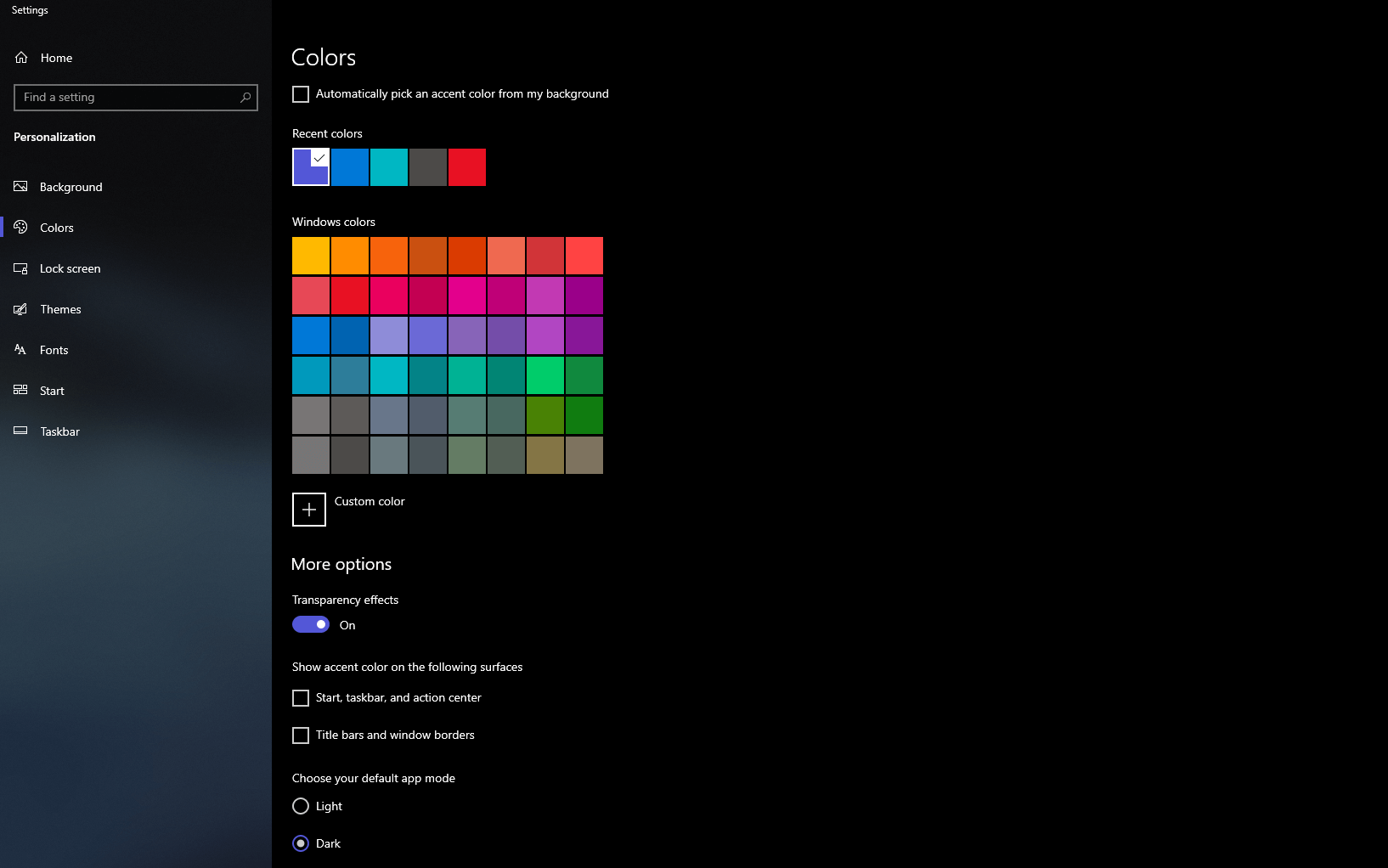The height and width of the screenshot is (868, 1388).
Task: Open Themes via the paintbrush icon
Action: coord(21,308)
